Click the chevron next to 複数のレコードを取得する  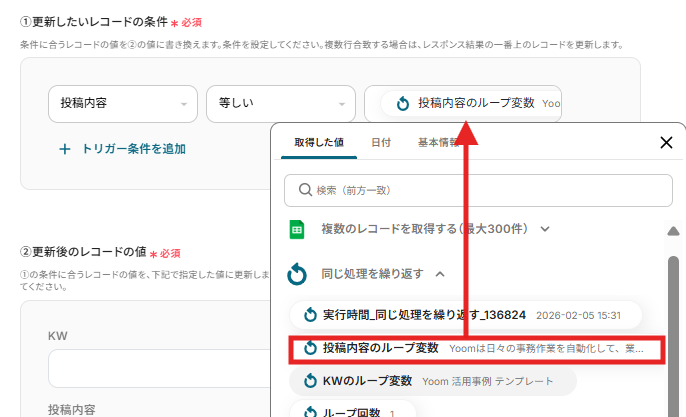(545, 229)
